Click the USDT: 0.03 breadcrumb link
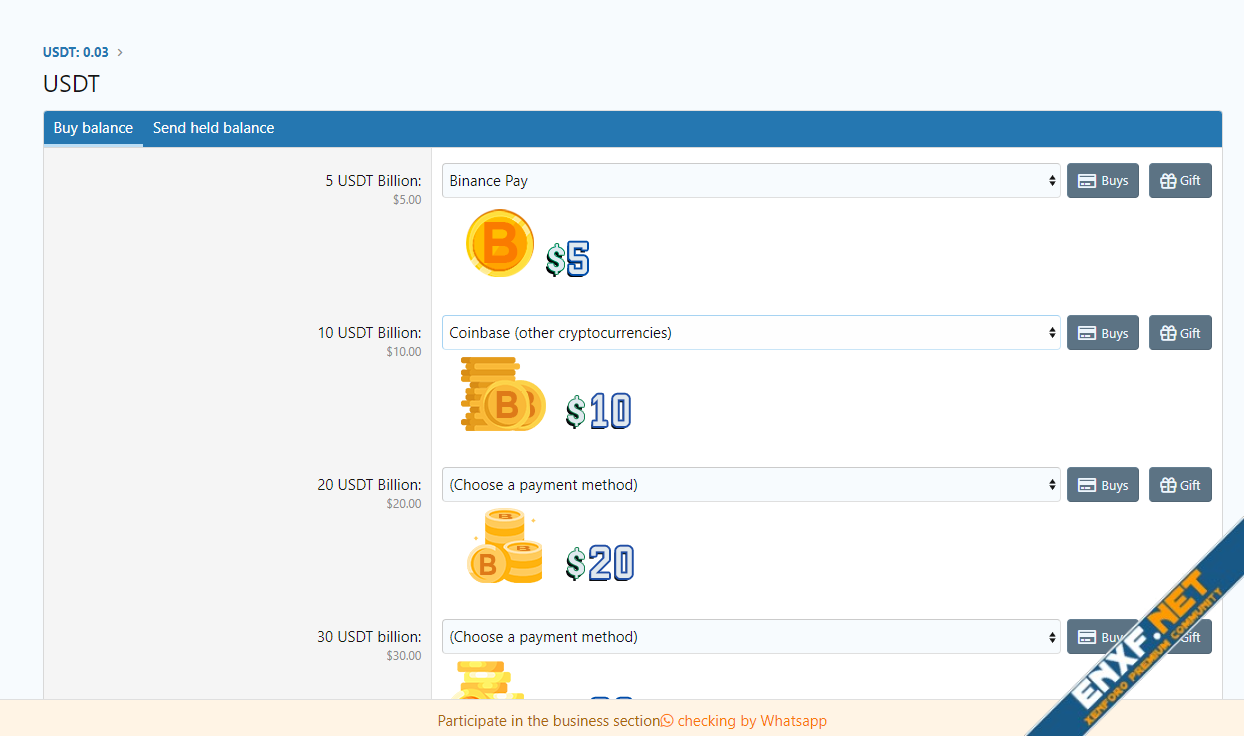The image size is (1244, 736). [76, 52]
